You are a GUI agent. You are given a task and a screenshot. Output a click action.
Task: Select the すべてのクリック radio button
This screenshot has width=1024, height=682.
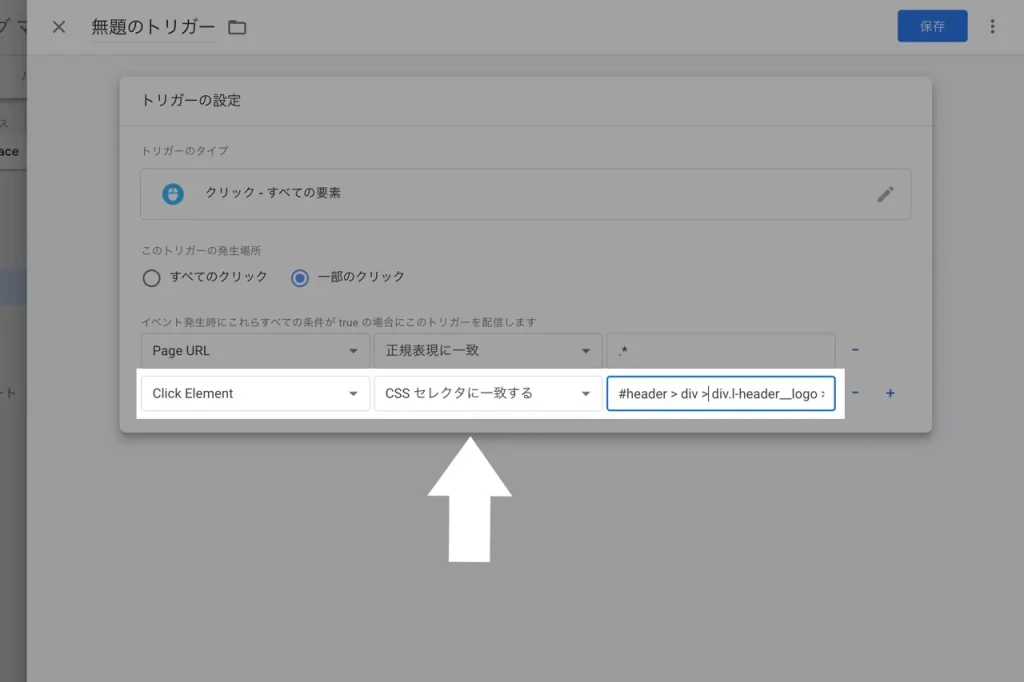coord(152,278)
